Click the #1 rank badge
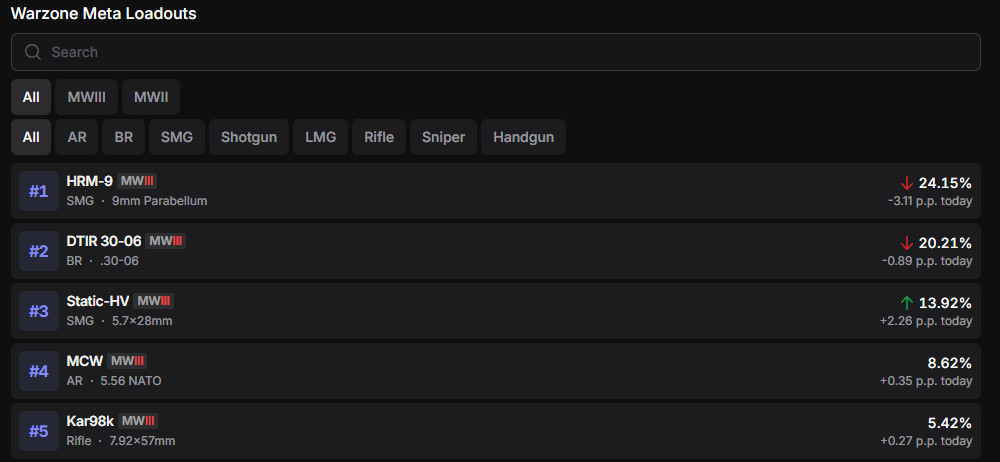 tap(38, 191)
